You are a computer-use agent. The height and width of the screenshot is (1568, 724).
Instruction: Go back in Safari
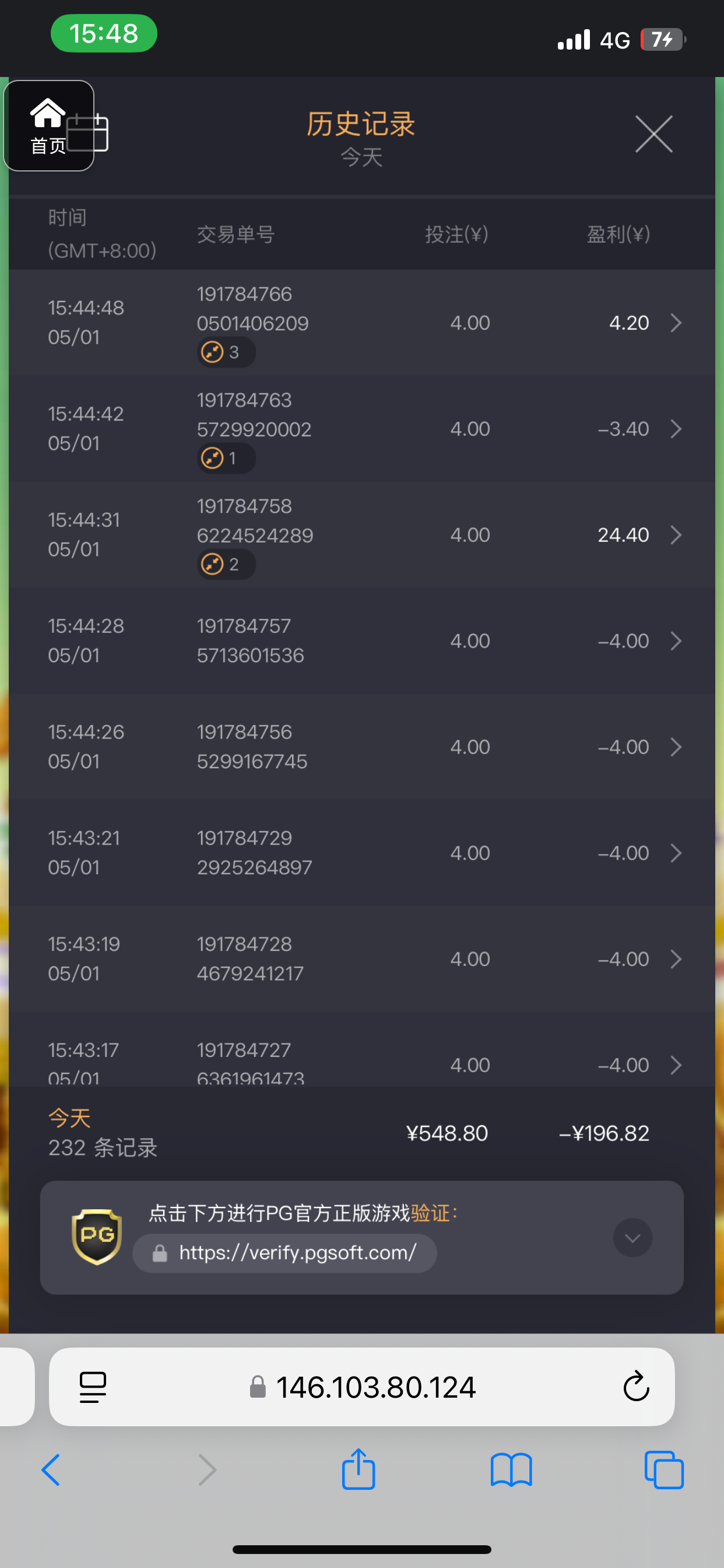tap(51, 1470)
